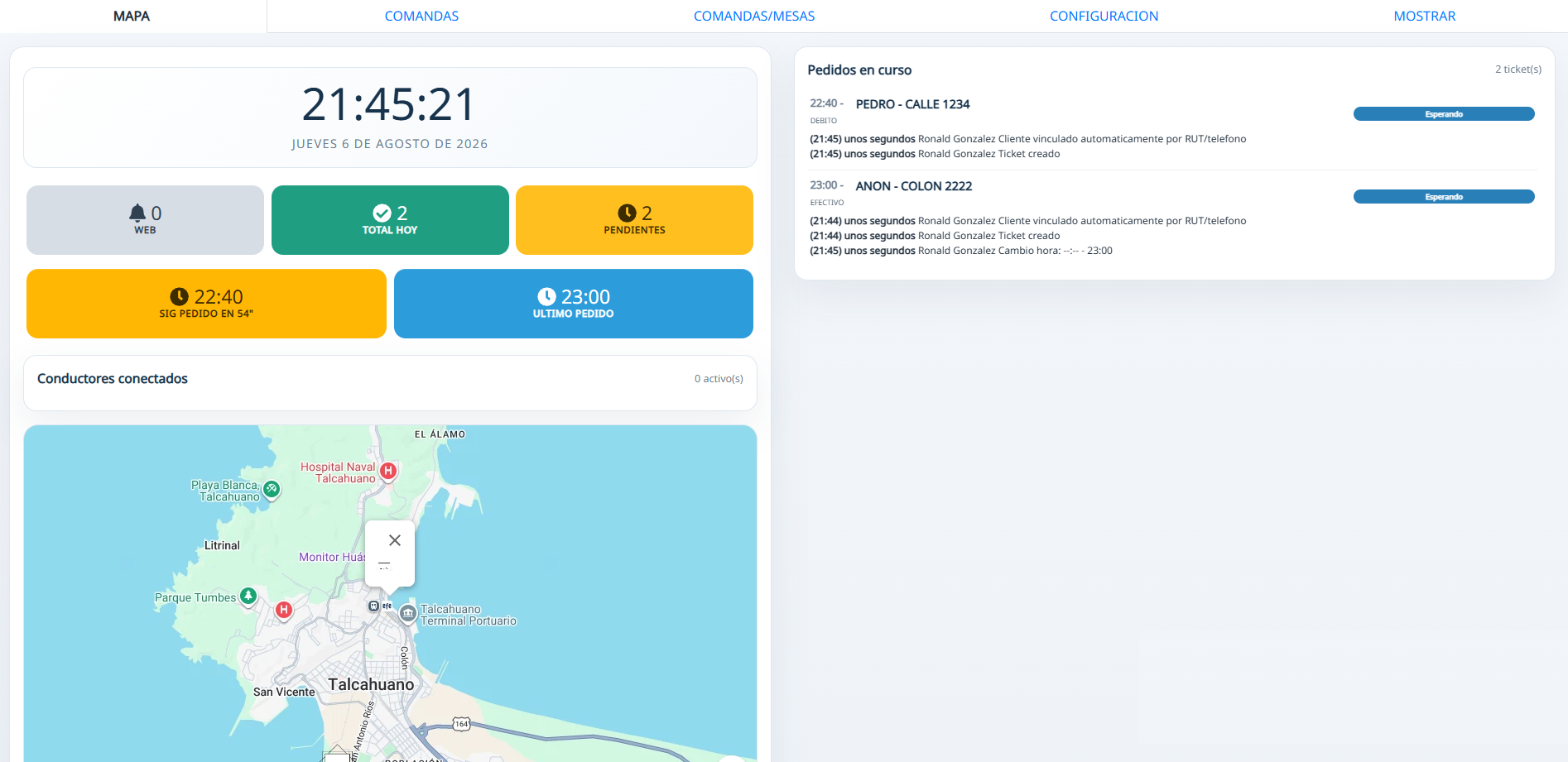Click the JUEVES 6 DE AGOSTO DE 2026 date

coord(390,144)
